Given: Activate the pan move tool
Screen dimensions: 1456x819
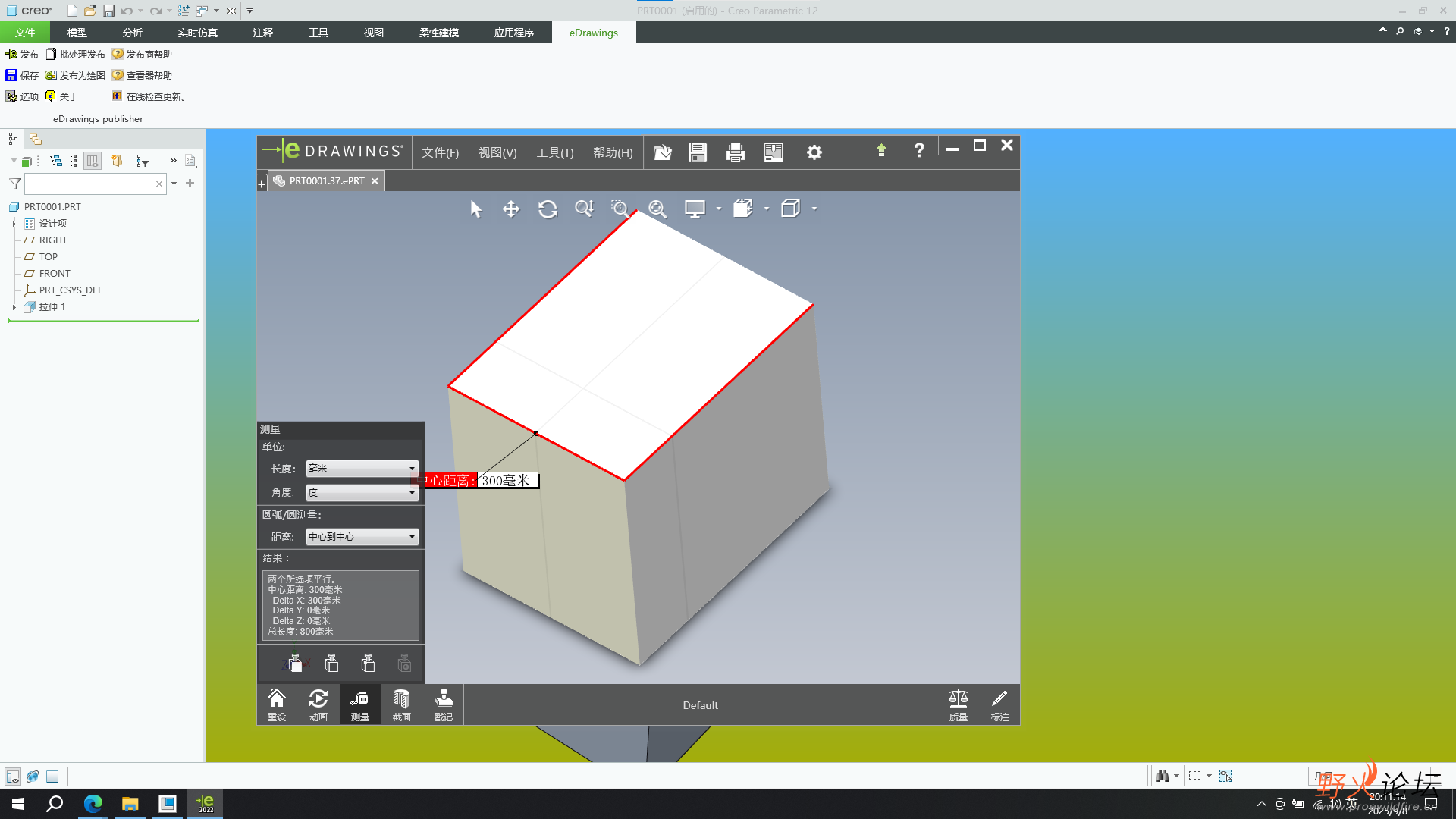Looking at the screenshot, I should click(511, 209).
